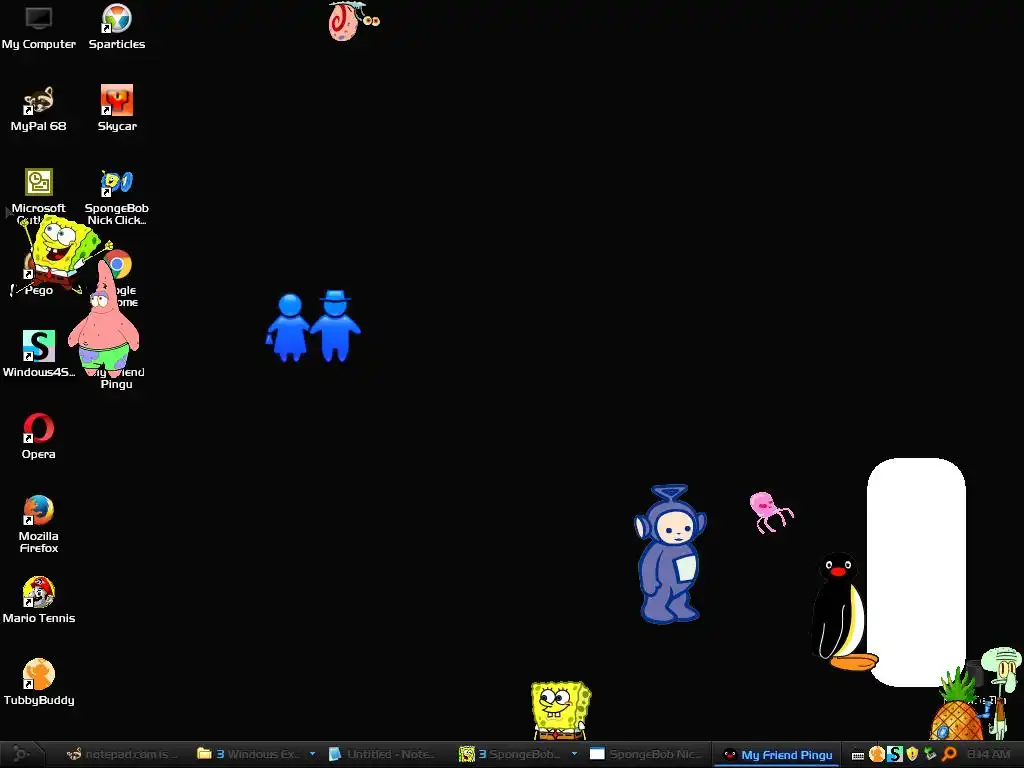This screenshot has height=768, width=1024.
Task: Click the taskbar clock showing AM time
Action: coord(988,755)
